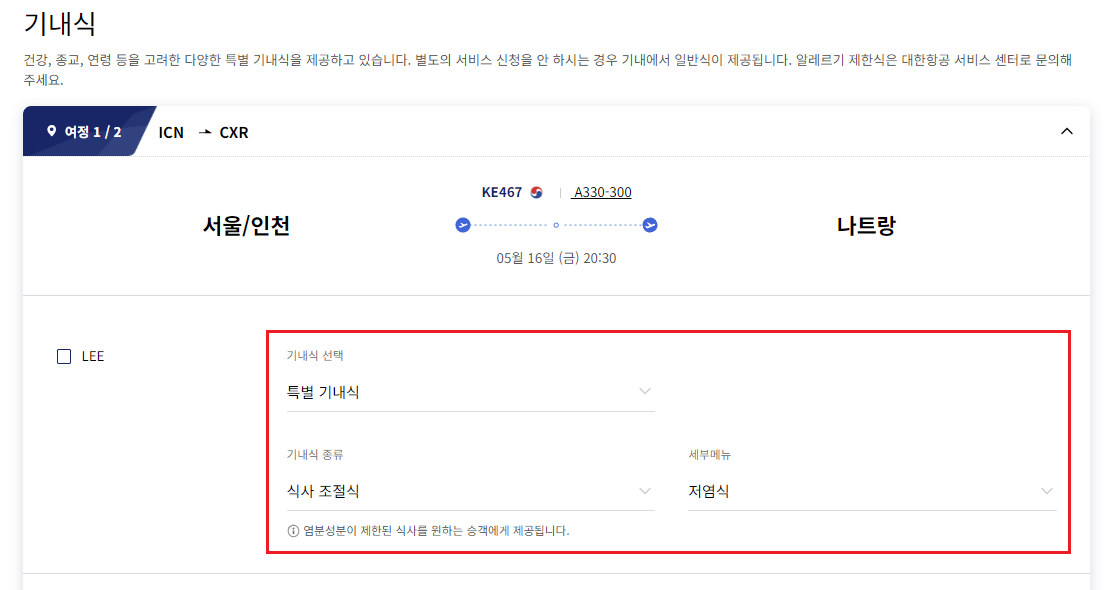Screen dimensions: 1113x590
Task: Click the airplane icon between ICN and CXR
Action: pos(203,131)
